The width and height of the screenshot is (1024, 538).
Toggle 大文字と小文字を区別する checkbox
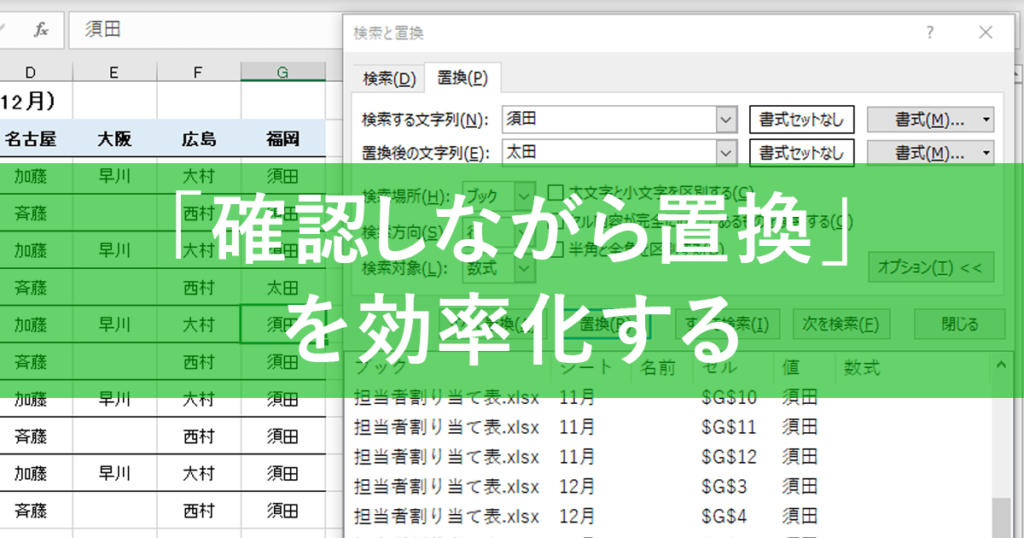click(556, 192)
